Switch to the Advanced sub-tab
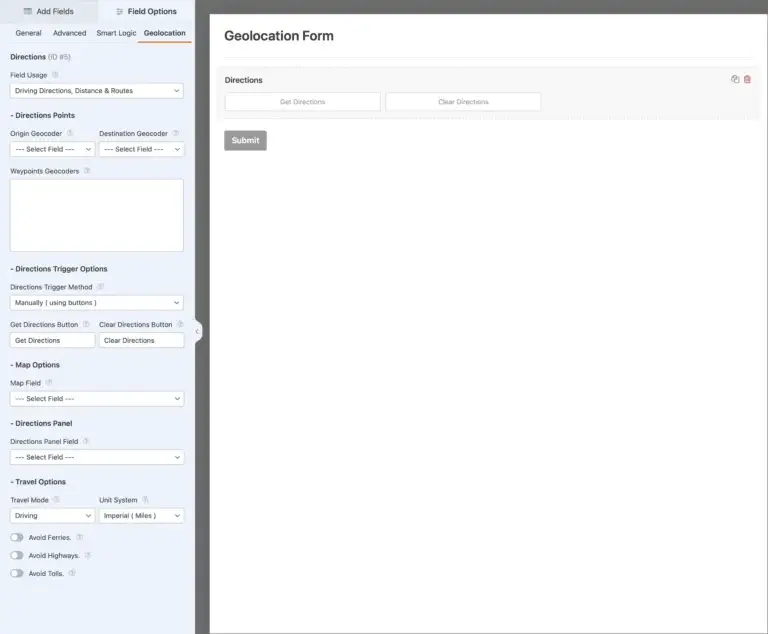The height and width of the screenshot is (634, 768). click(70, 33)
